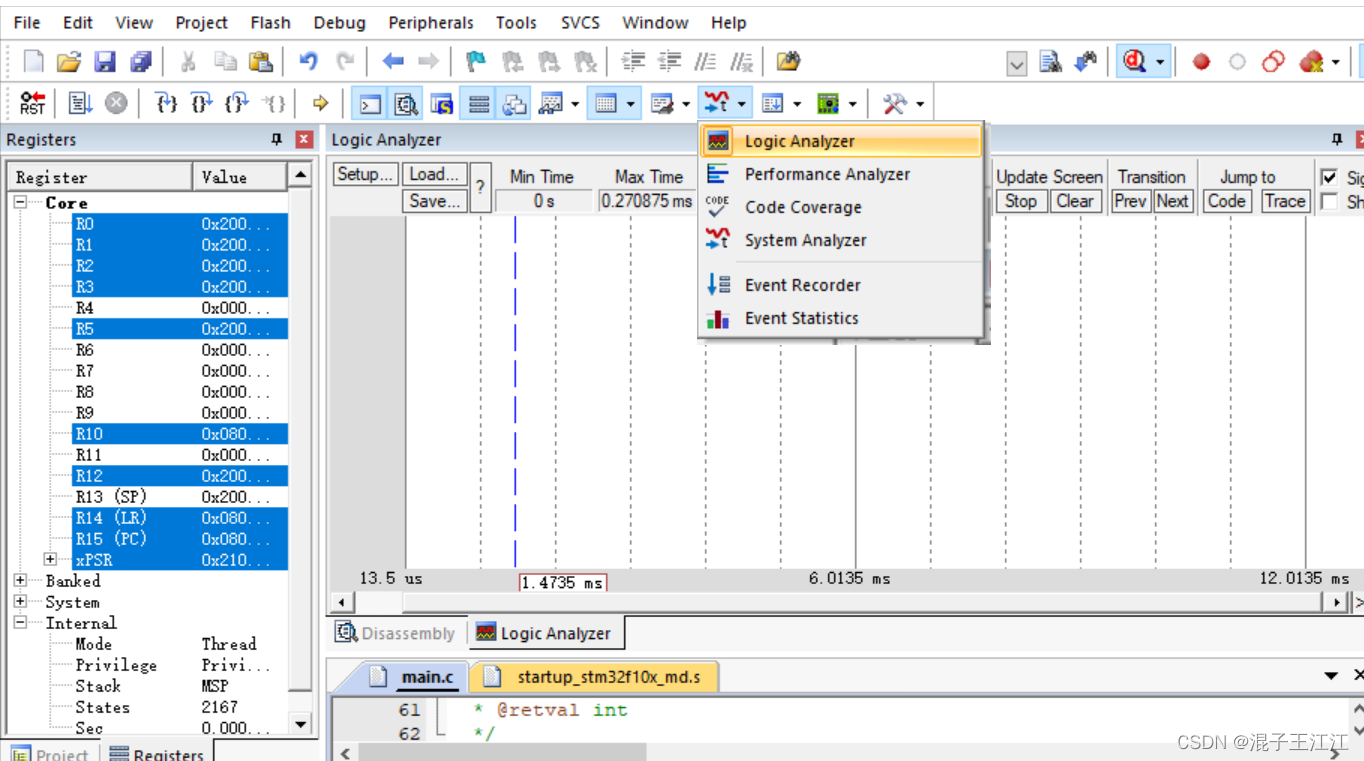Toggle the Command window icon
Image resolution: width=1364 pixels, height=761 pixels.
(370, 103)
